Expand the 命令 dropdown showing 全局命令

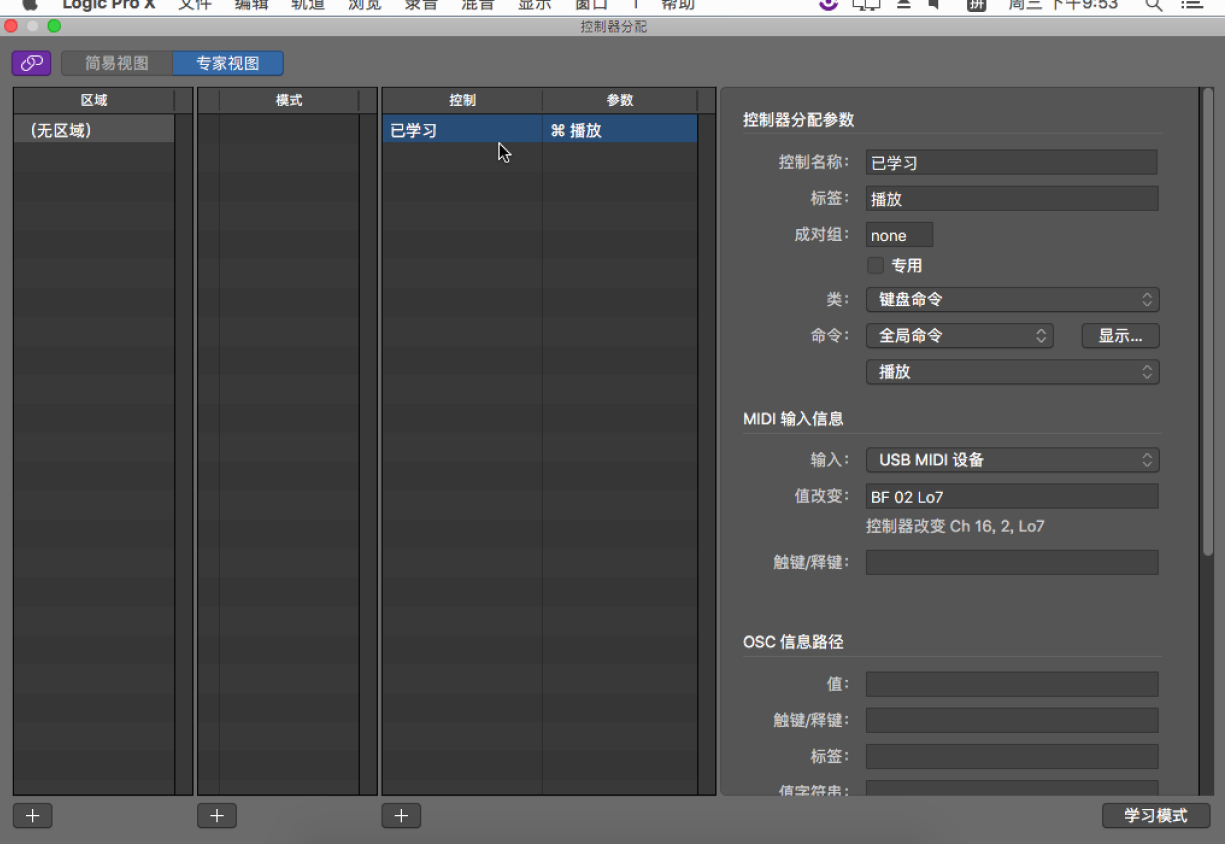click(959, 336)
